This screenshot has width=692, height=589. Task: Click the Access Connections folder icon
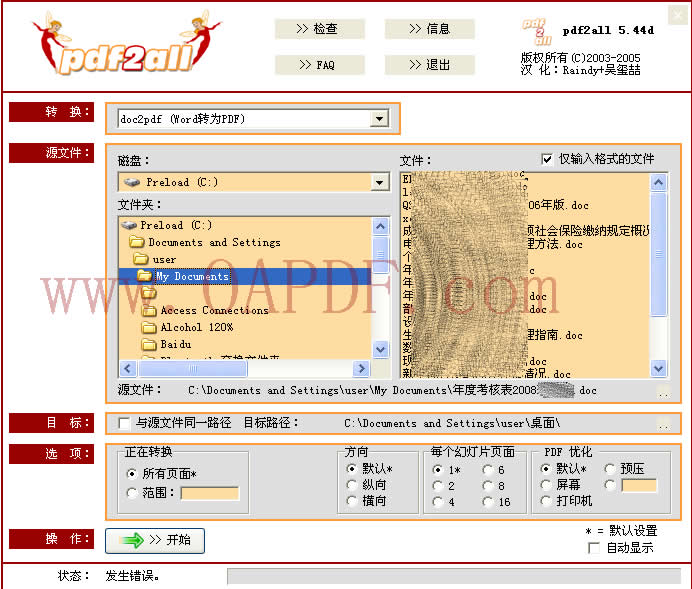[x=149, y=310]
